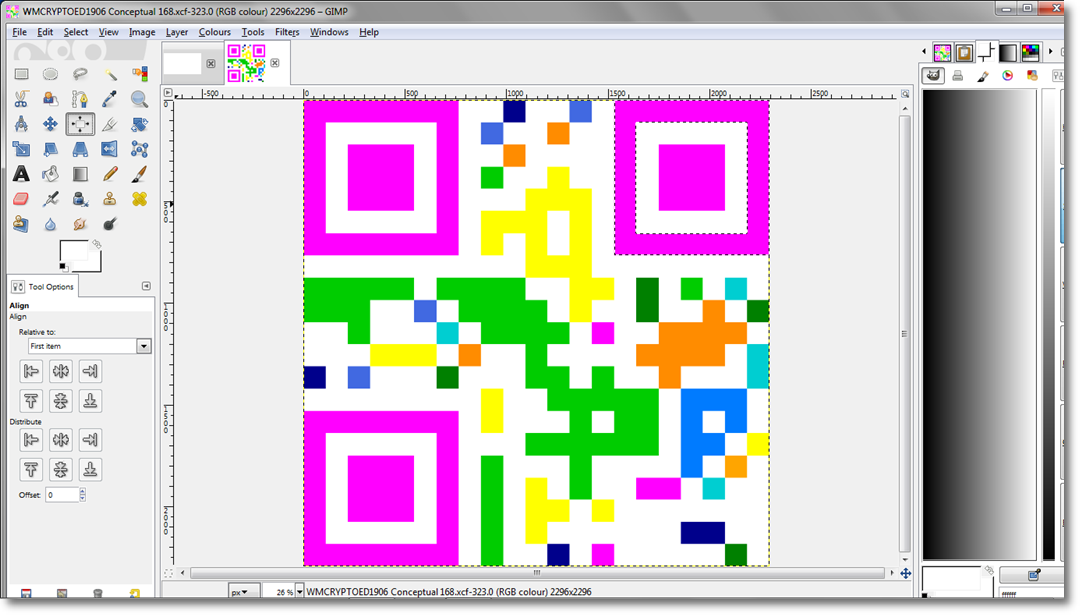Screen dimensions: 1080x615
Task: Select the Zoom magnifier tool
Action: (x=139, y=99)
